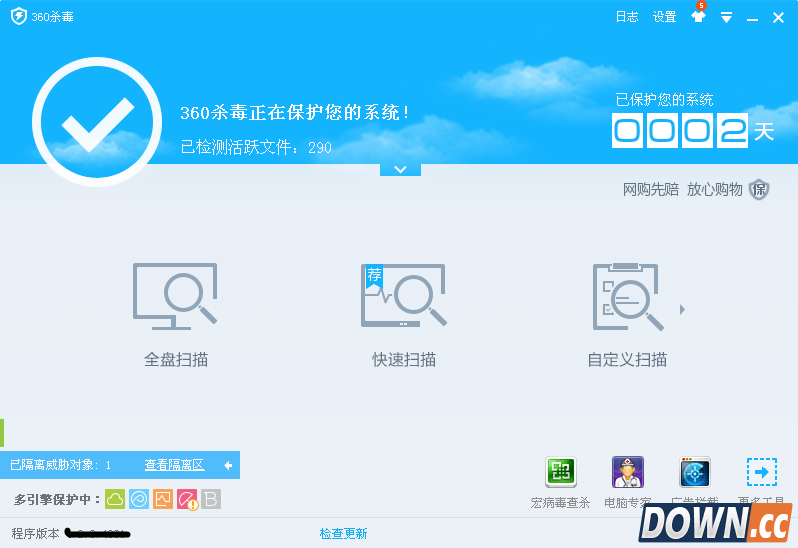
Task: Click the 多引擎保护中 label
Action: pos(56,500)
